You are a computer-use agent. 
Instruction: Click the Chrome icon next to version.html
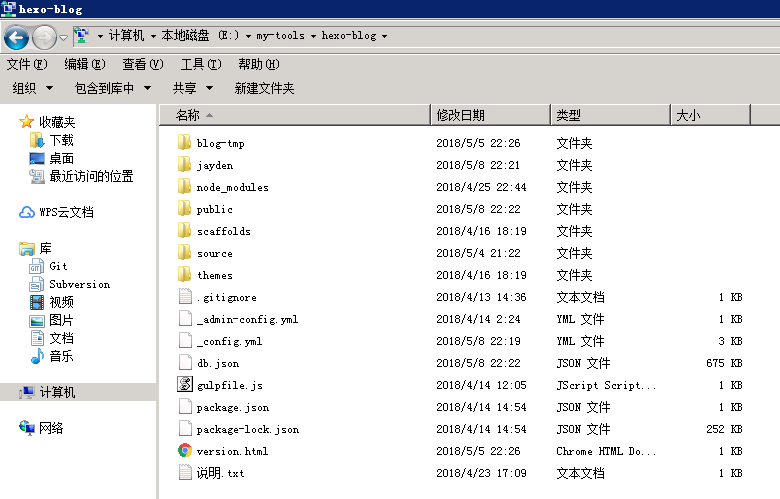(x=185, y=451)
